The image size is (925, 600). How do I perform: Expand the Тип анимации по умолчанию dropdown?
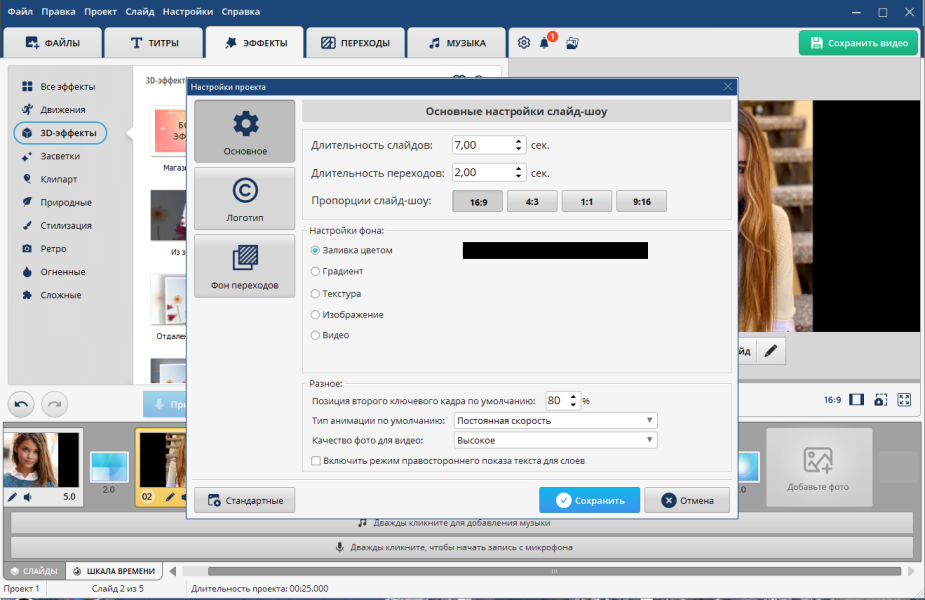point(555,421)
